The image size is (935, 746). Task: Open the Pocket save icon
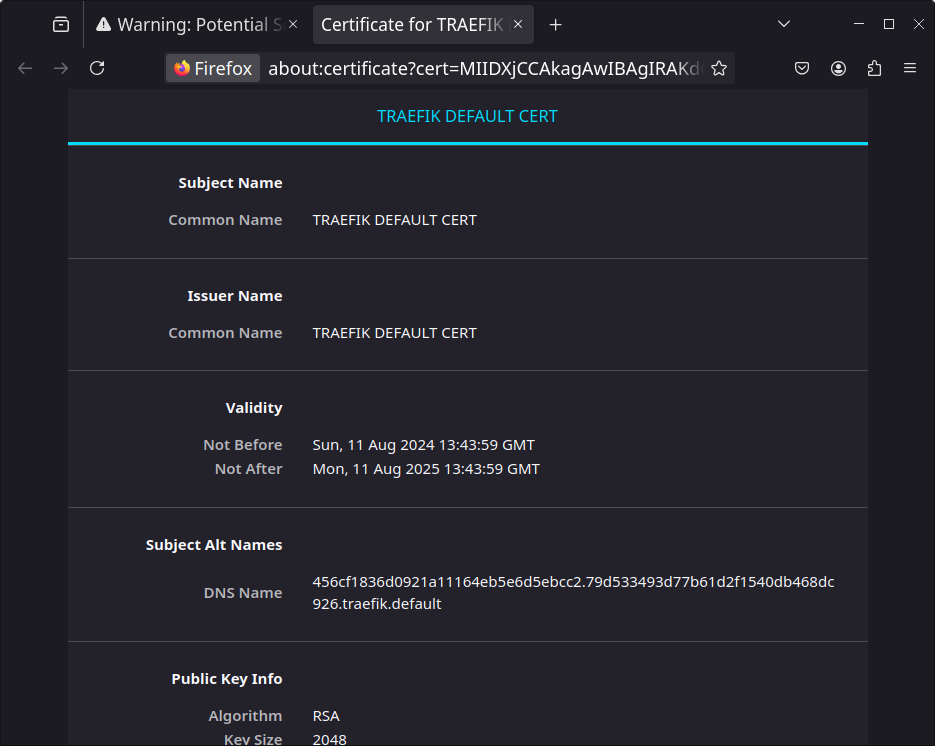(802, 69)
